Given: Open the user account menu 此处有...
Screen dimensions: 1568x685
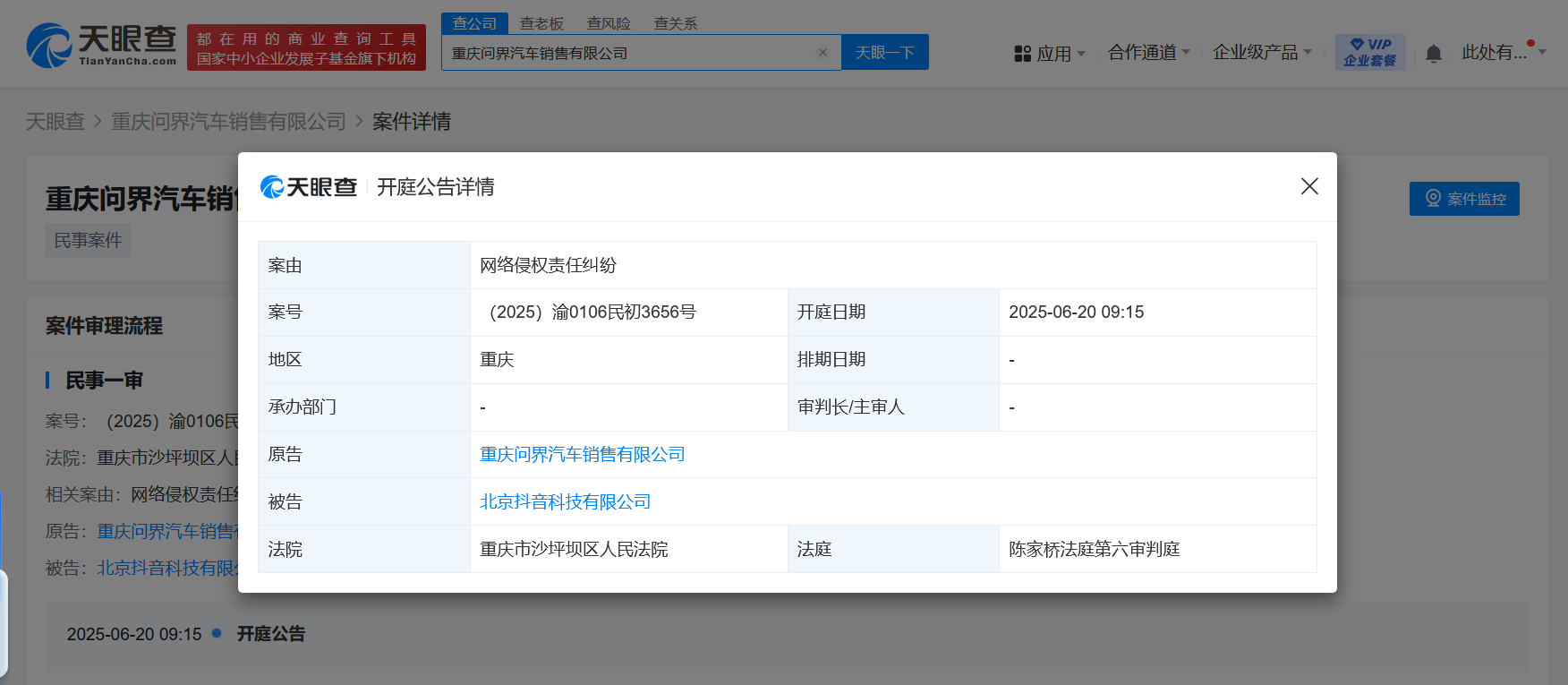Looking at the screenshot, I should click(1502, 53).
